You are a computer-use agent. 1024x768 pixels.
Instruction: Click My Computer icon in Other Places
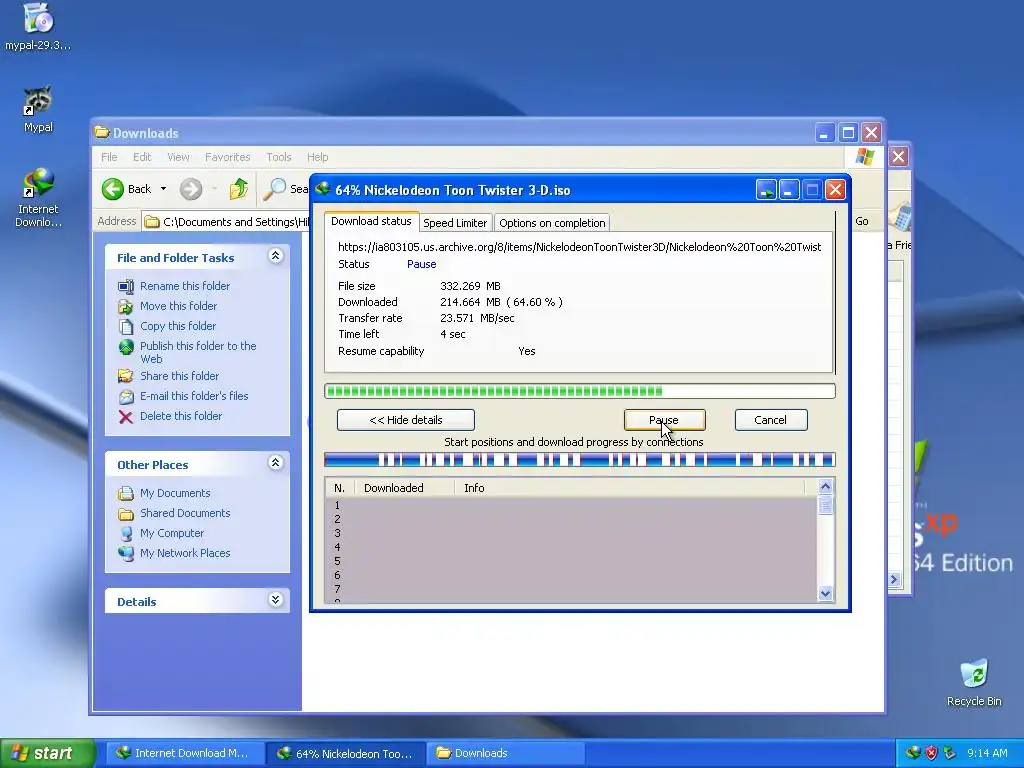click(x=125, y=534)
